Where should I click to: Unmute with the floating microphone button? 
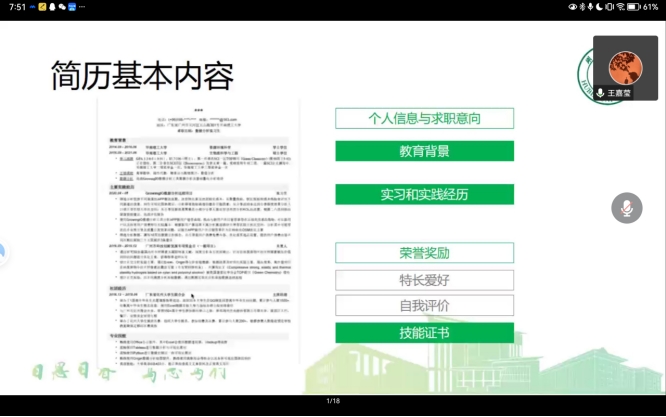627,208
